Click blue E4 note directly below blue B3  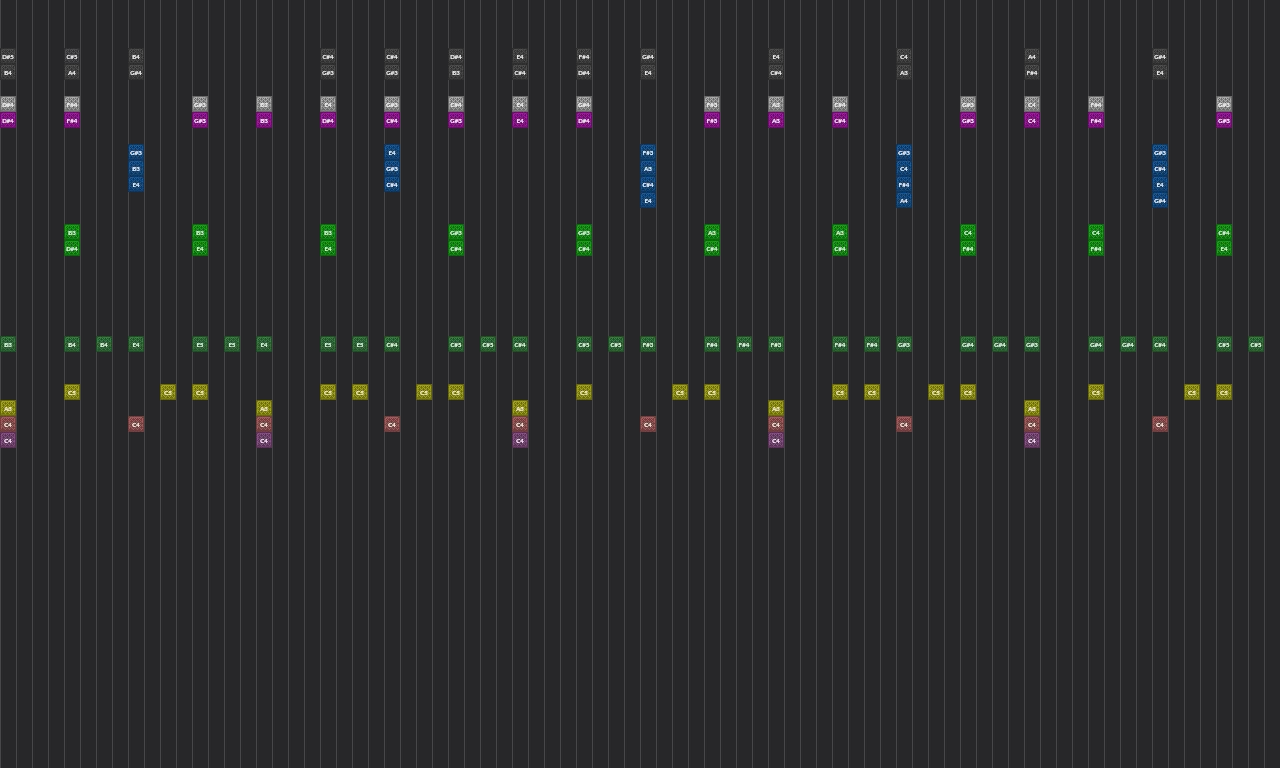pyautogui.click(x=136, y=185)
